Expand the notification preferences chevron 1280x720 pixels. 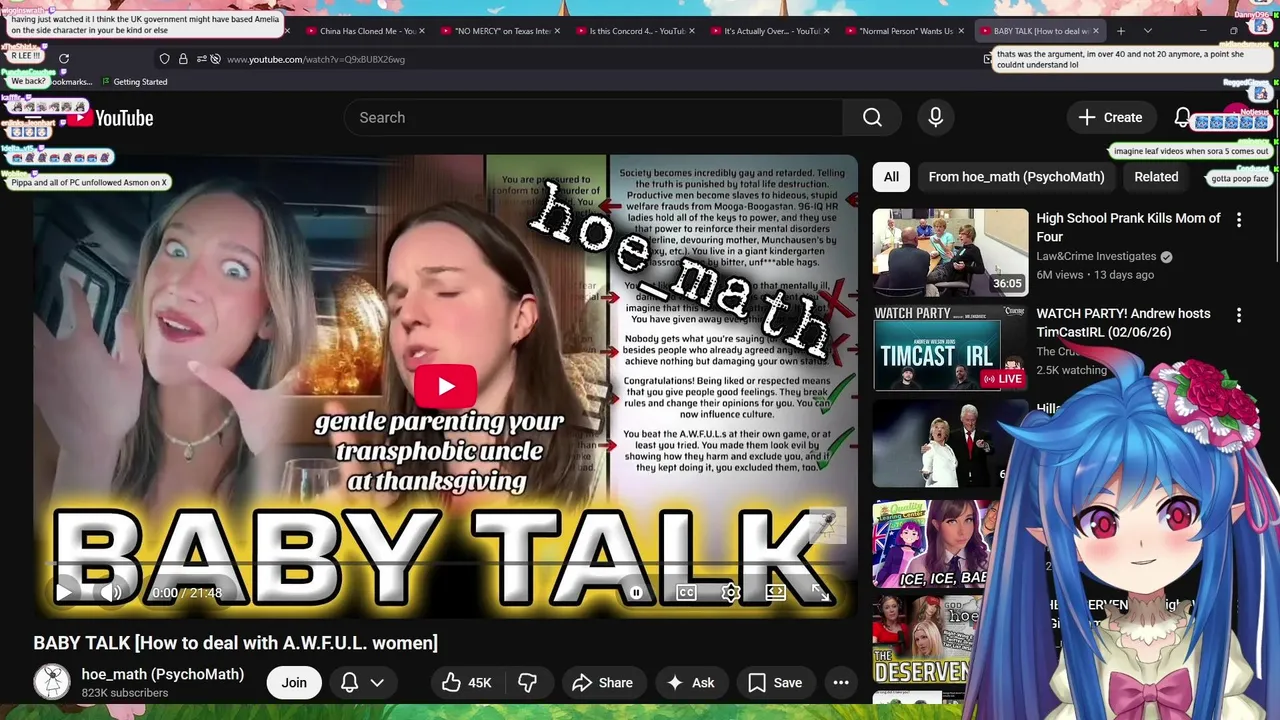point(377,682)
